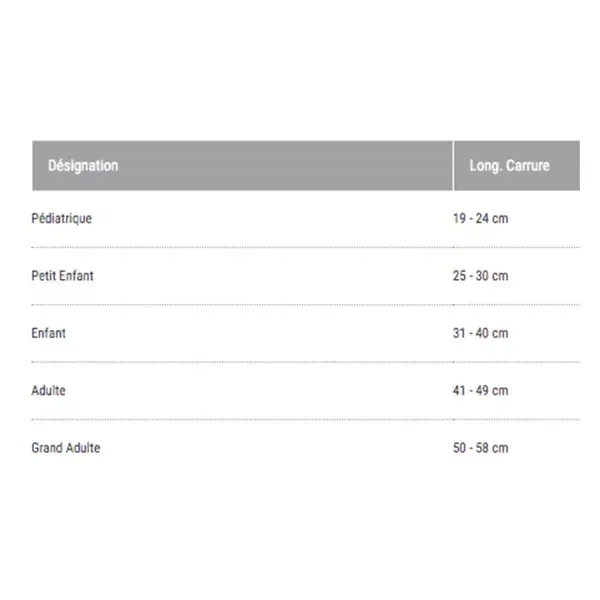Click the Long. Carrure column header
Screen dimensions: 600x600
coord(509,166)
